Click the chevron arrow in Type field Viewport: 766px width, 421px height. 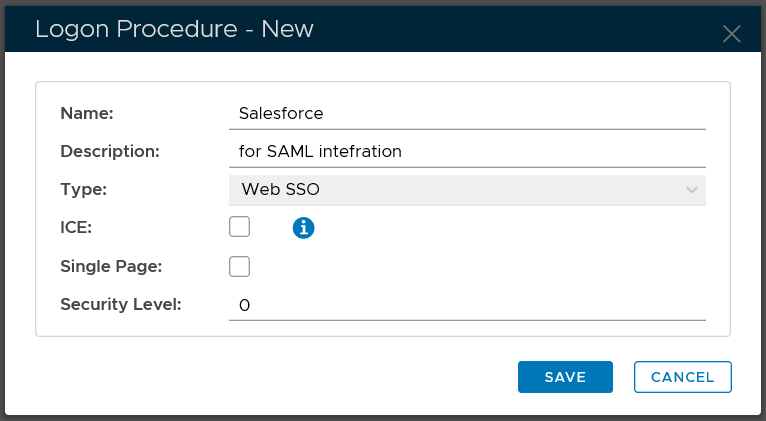(691, 190)
